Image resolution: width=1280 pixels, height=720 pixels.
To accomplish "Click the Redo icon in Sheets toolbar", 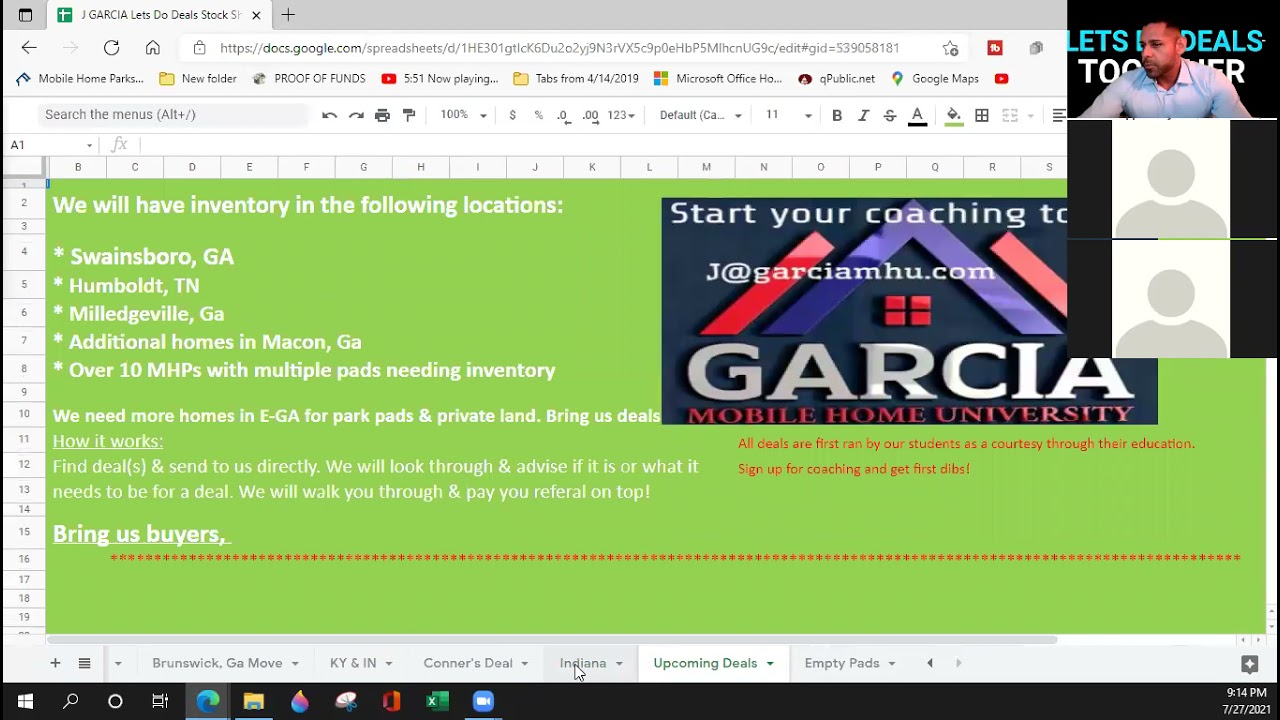I will [356, 115].
